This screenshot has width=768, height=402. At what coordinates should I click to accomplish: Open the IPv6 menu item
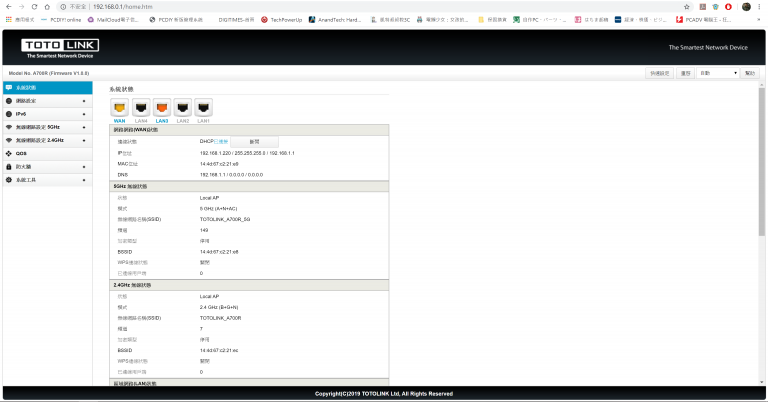click(48, 114)
